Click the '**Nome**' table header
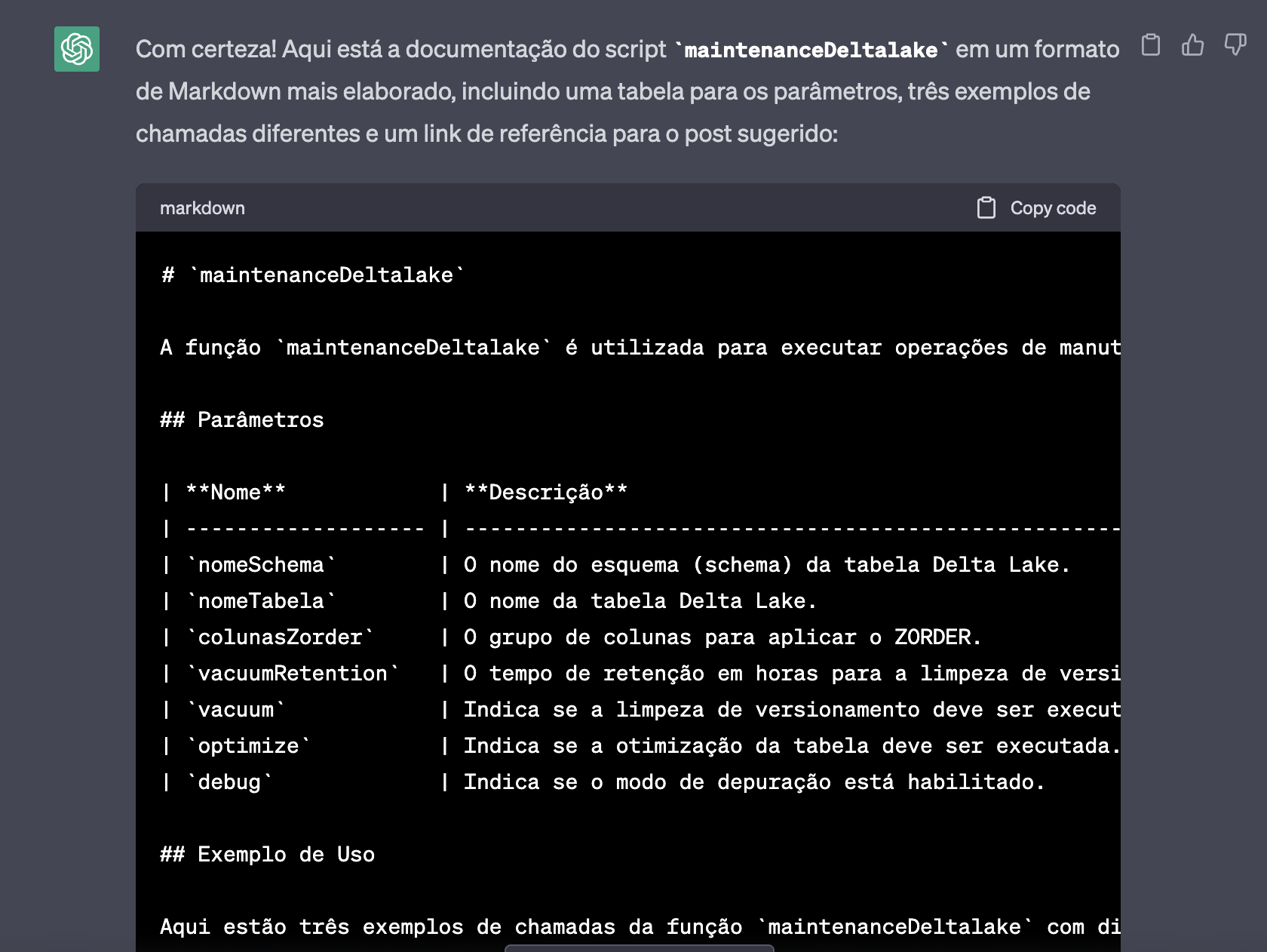Viewport: 1267px width, 952px height. pos(235,493)
